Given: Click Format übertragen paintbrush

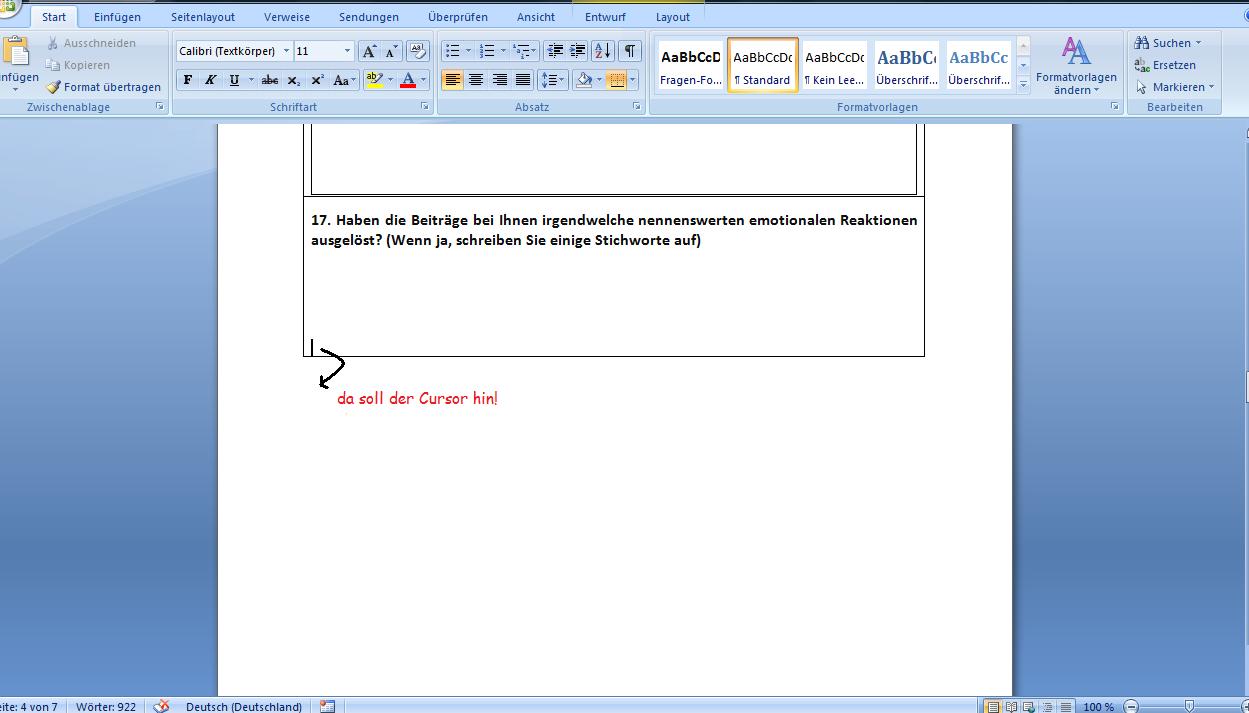Looking at the screenshot, I should pyautogui.click(x=103, y=87).
